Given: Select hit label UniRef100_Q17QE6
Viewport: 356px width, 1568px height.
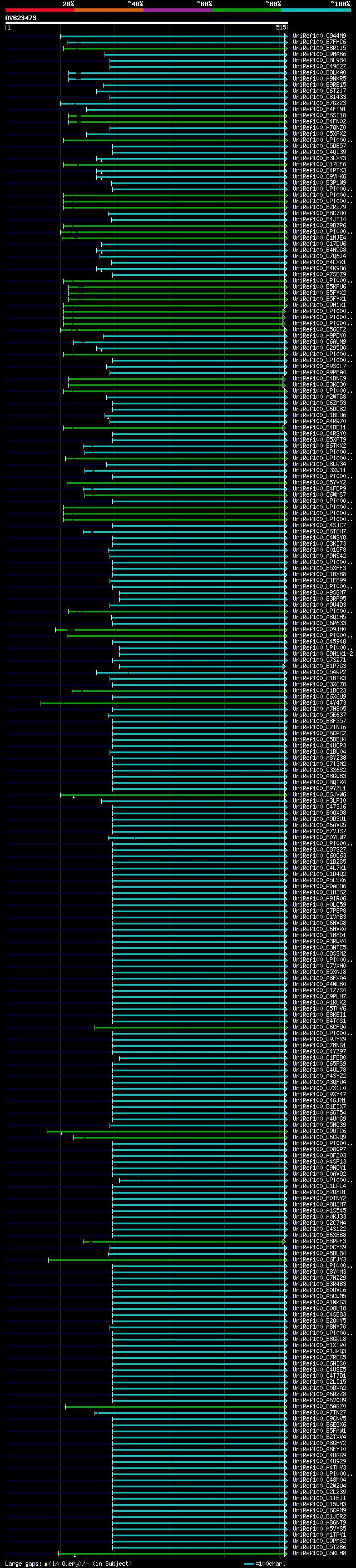Looking at the screenshot, I should 319,164.
